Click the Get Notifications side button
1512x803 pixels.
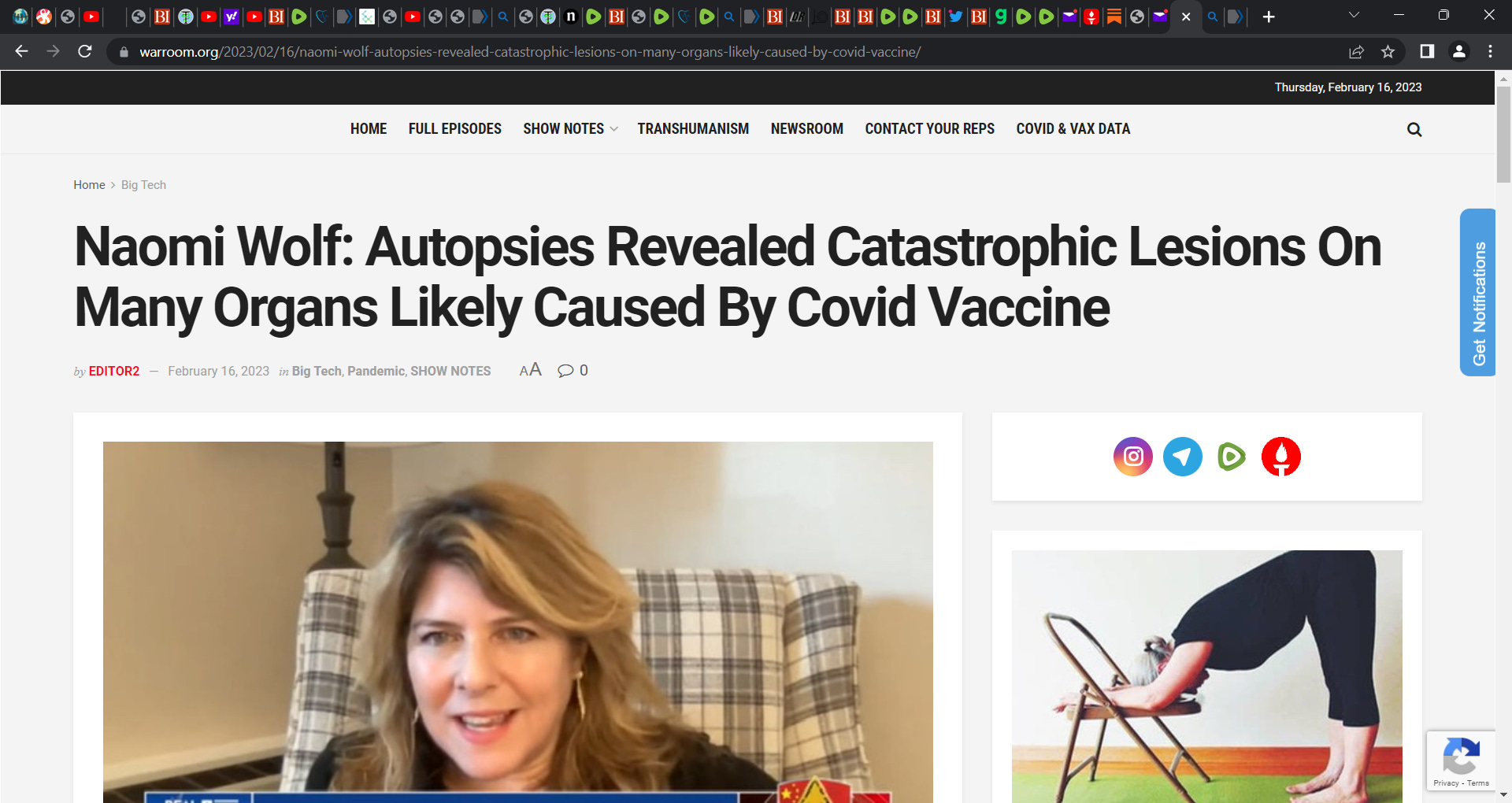pyautogui.click(x=1477, y=292)
